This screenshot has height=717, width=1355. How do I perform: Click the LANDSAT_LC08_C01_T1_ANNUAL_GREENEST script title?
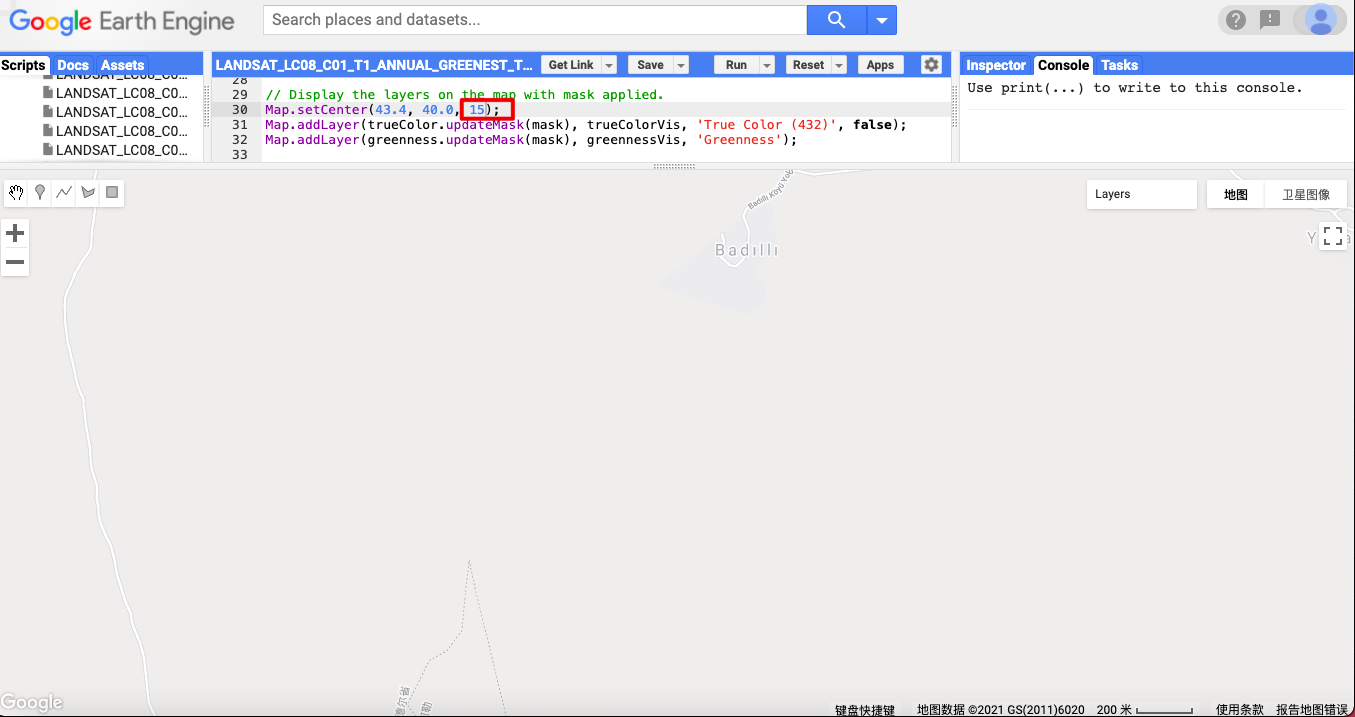(x=374, y=65)
